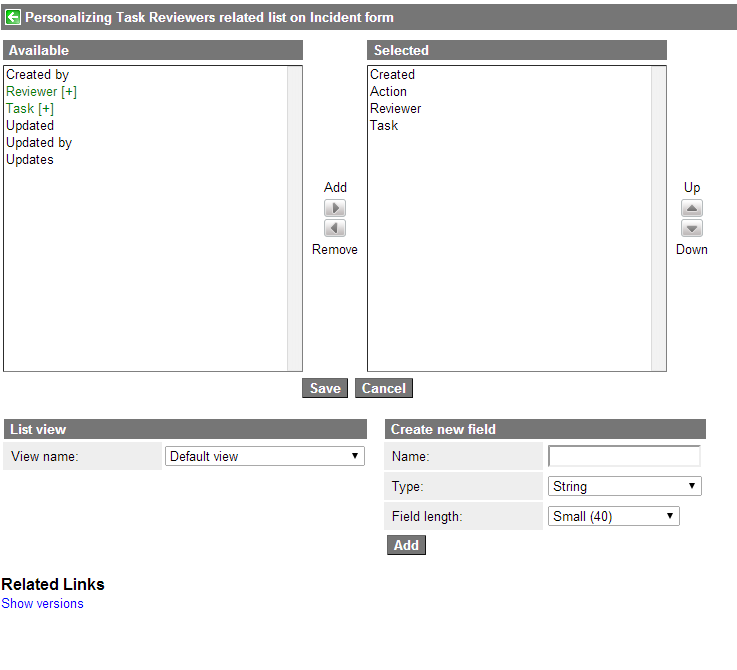
Task: Select Created by in Available list
Action: [146, 74]
